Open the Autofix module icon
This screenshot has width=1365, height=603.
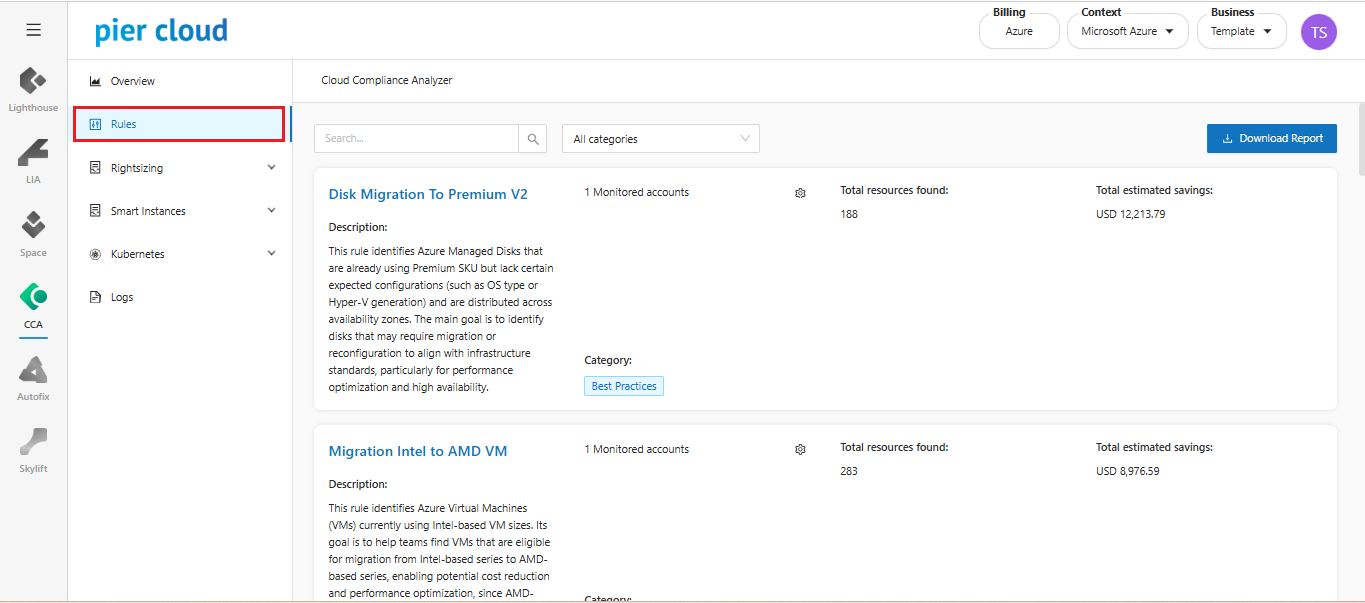point(33,371)
